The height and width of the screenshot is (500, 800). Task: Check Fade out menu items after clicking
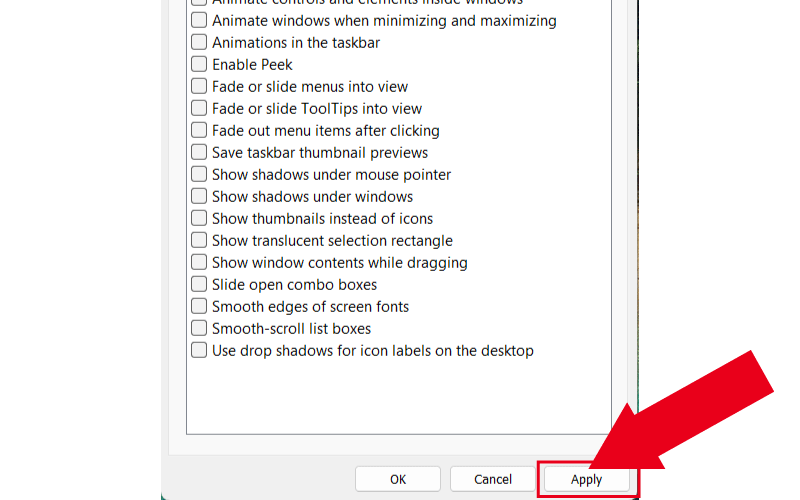pyautogui.click(x=199, y=130)
